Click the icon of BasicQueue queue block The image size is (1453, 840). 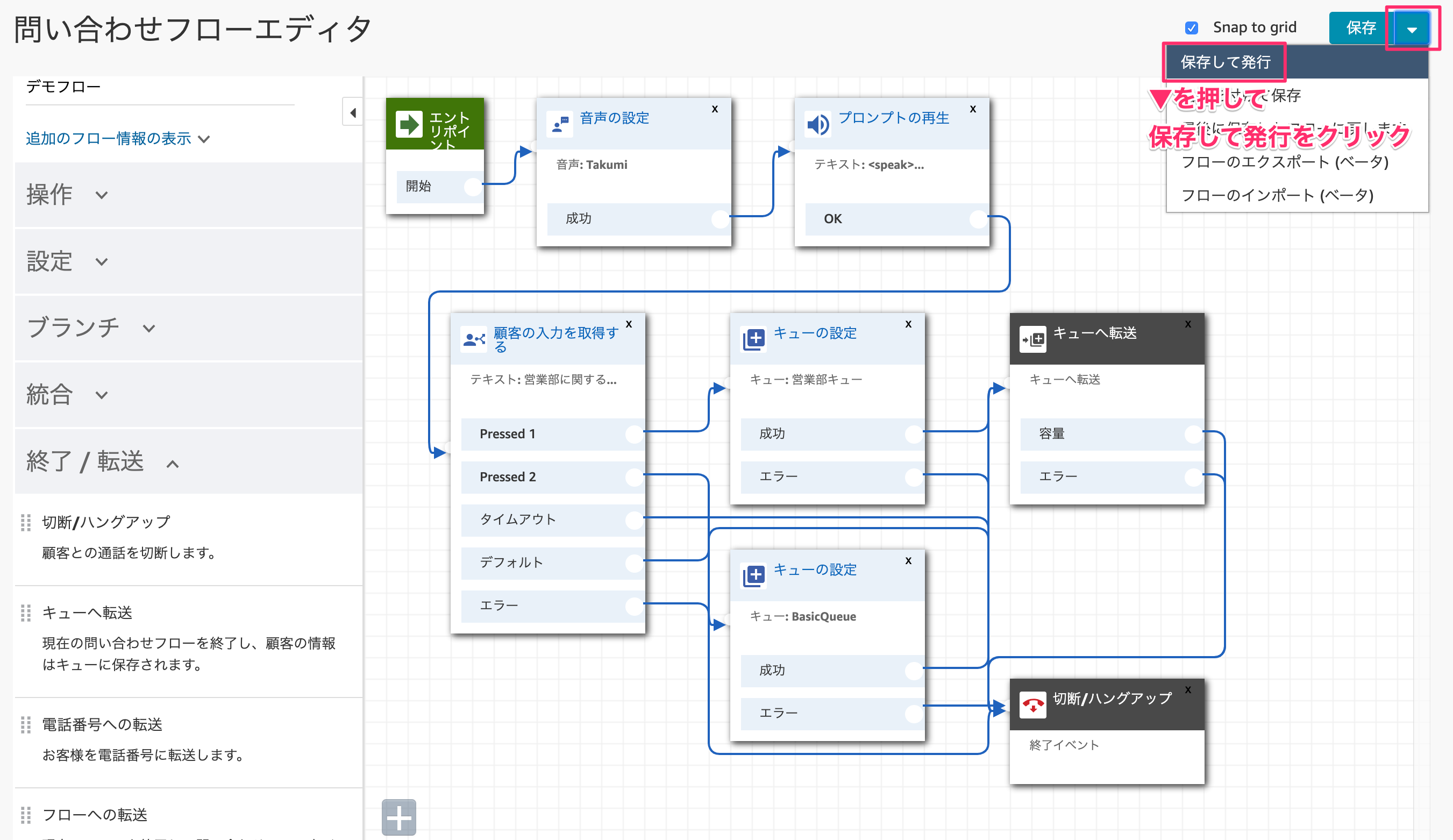pyautogui.click(x=754, y=575)
